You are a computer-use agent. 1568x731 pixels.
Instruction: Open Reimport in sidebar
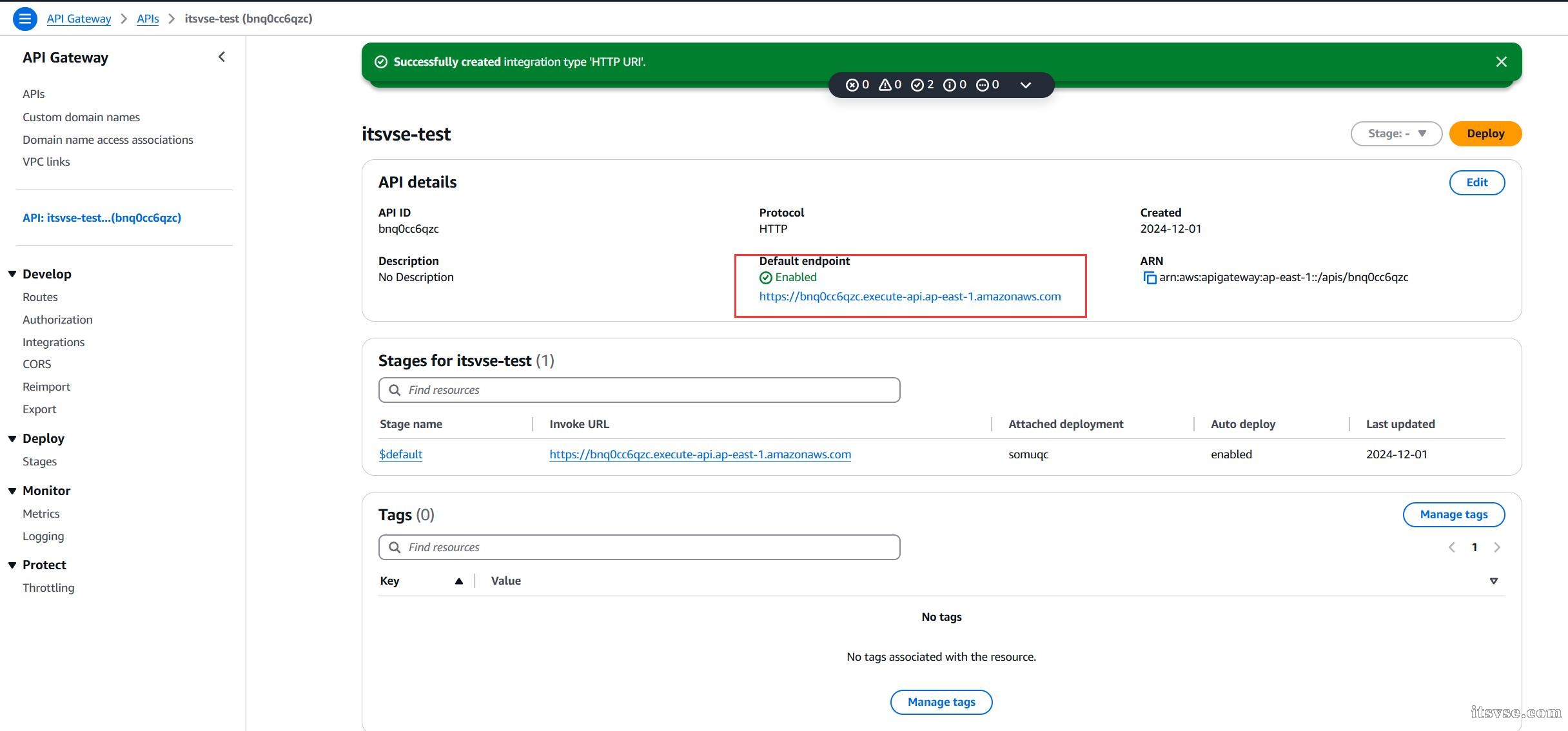point(46,387)
